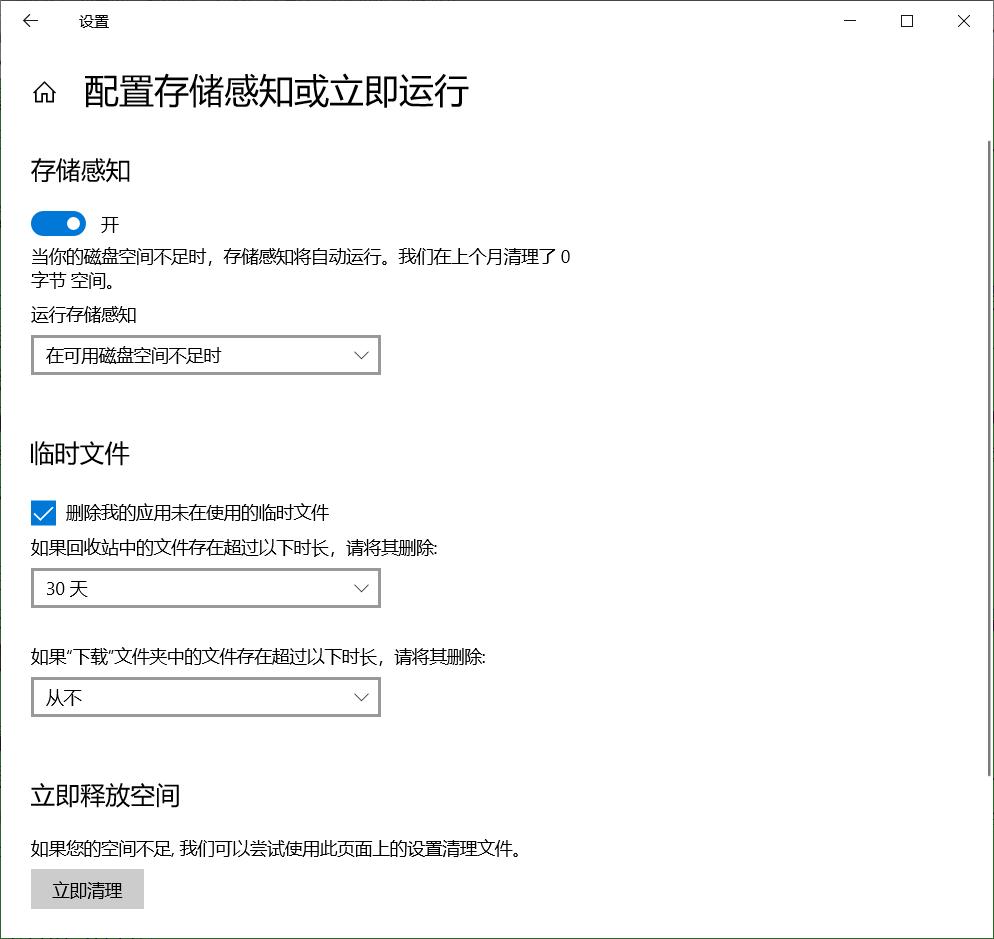Screen dimensions: 994x939
Task: Select the Home icon beside the page title
Action: click(x=44, y=92)
